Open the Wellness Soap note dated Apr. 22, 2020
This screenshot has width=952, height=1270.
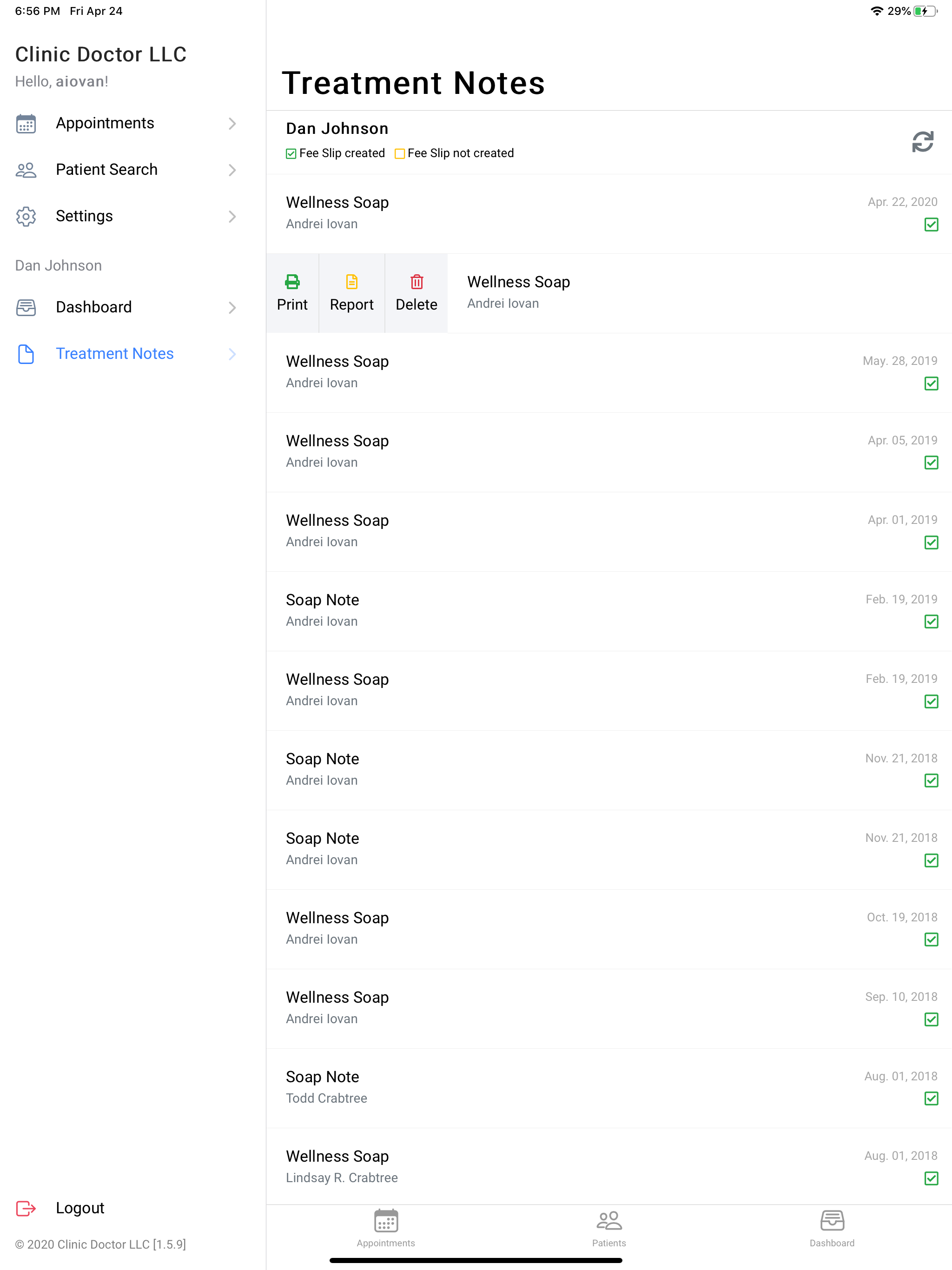coord(609,213)
